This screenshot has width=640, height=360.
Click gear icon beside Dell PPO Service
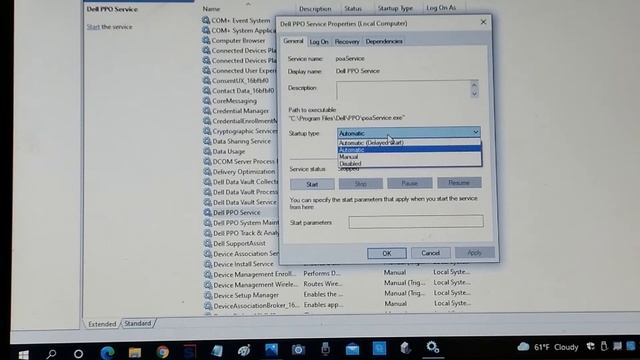coord(208,212)
